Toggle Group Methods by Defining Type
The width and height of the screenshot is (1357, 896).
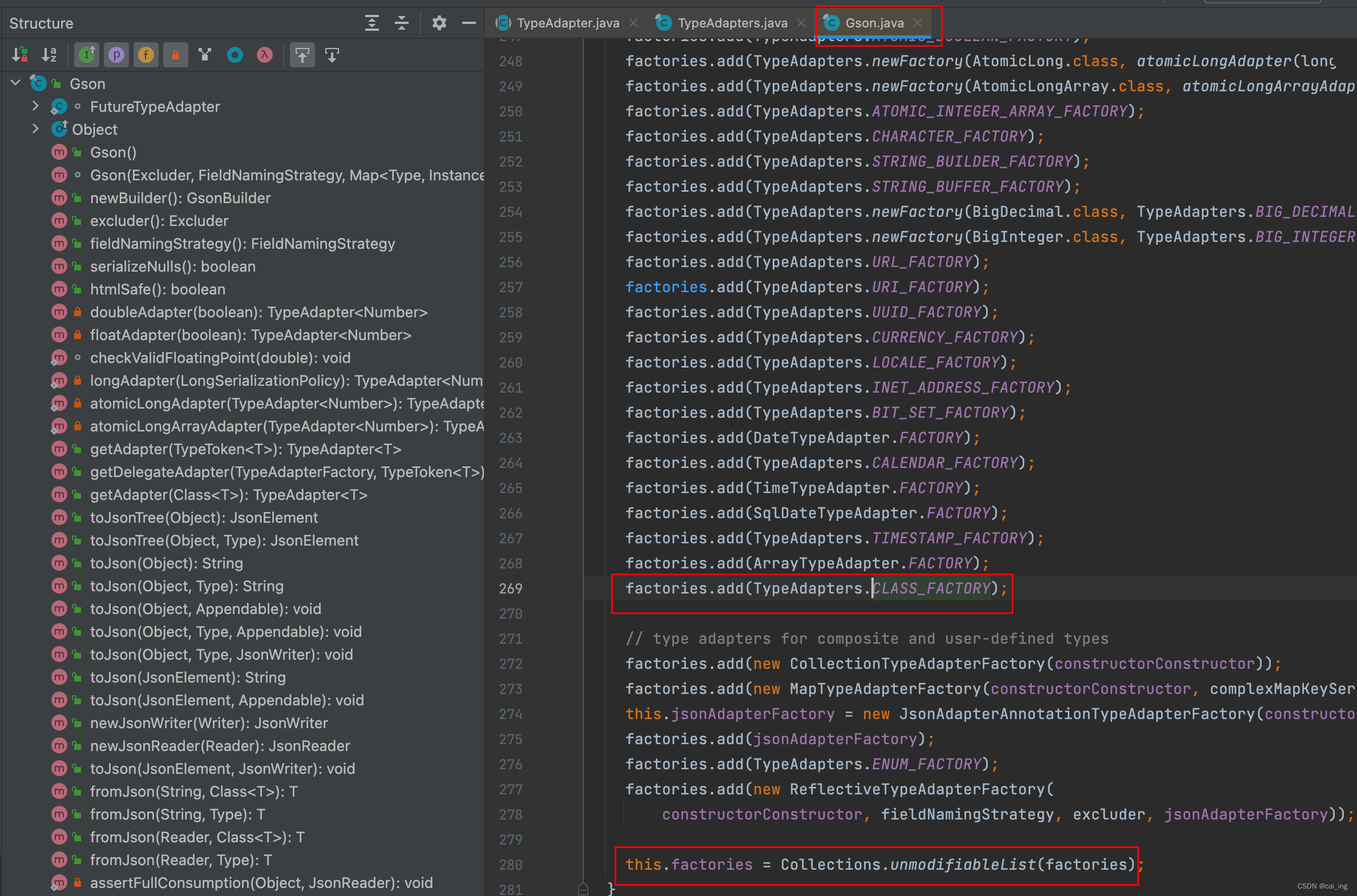click(x=205, y=55)
